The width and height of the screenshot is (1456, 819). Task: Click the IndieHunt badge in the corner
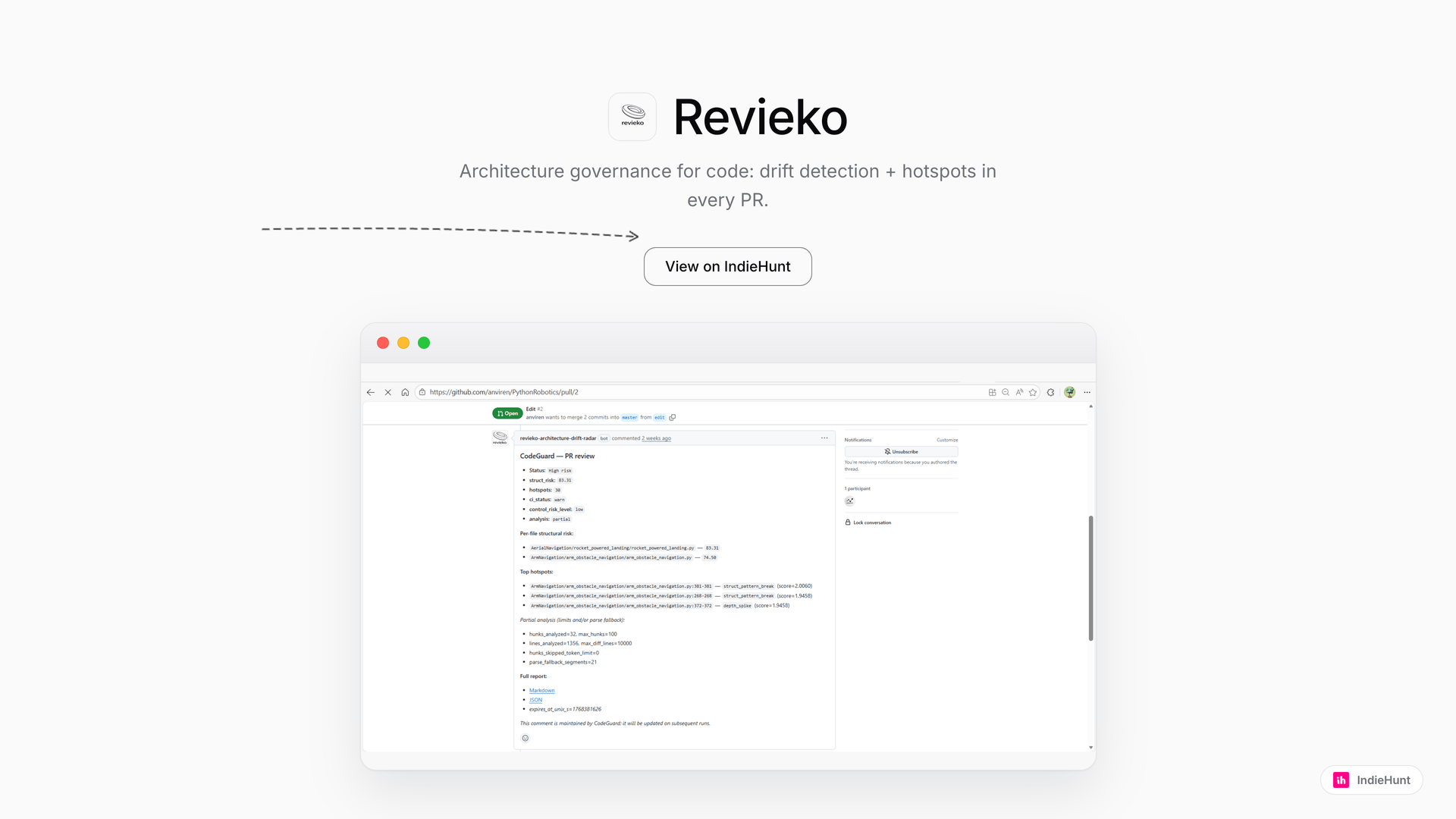pos(1371,780)
